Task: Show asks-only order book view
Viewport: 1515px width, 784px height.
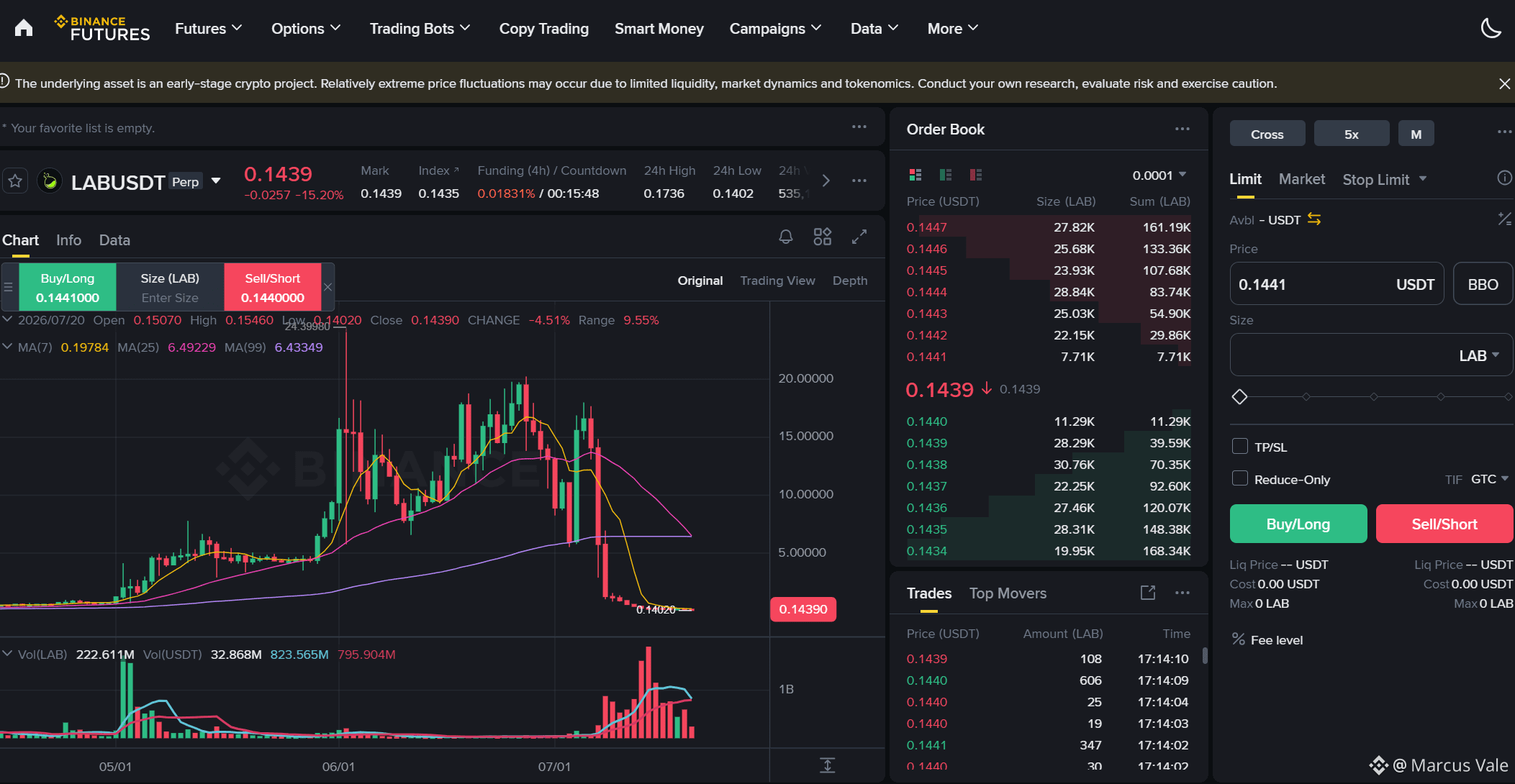Action: point(976,175)
